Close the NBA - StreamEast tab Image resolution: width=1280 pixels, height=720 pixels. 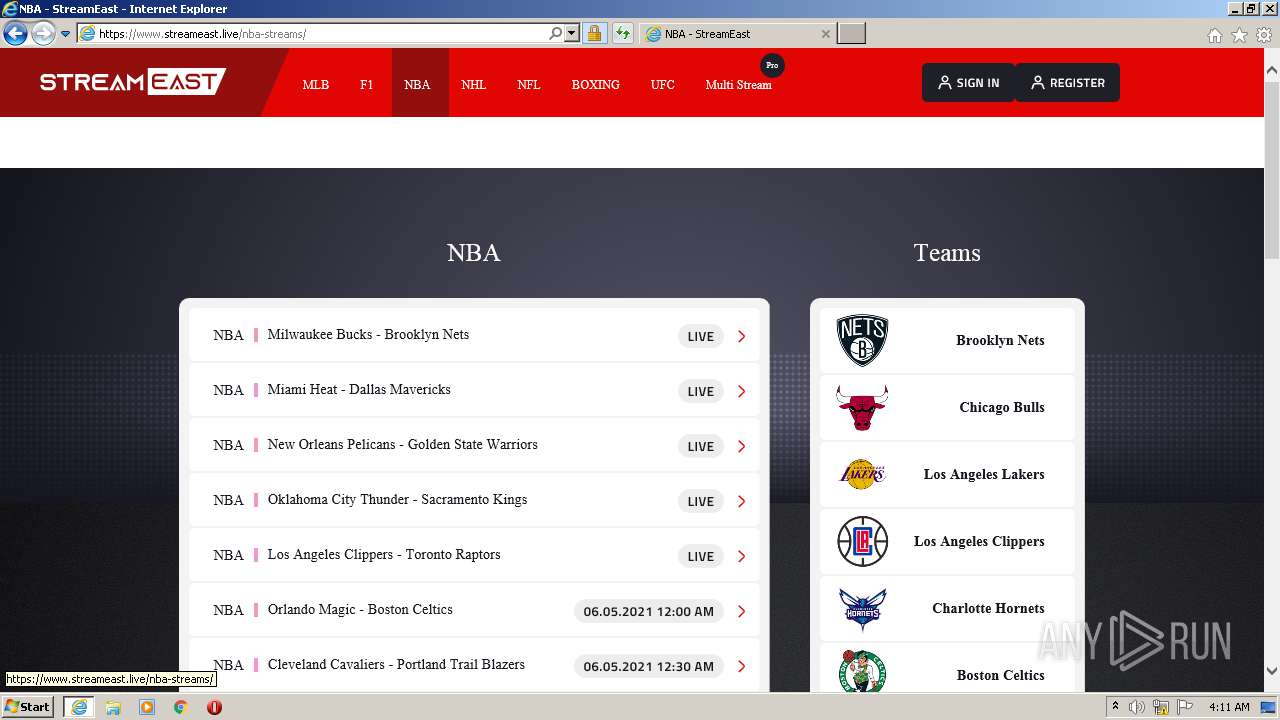click(x=825, y=34)
